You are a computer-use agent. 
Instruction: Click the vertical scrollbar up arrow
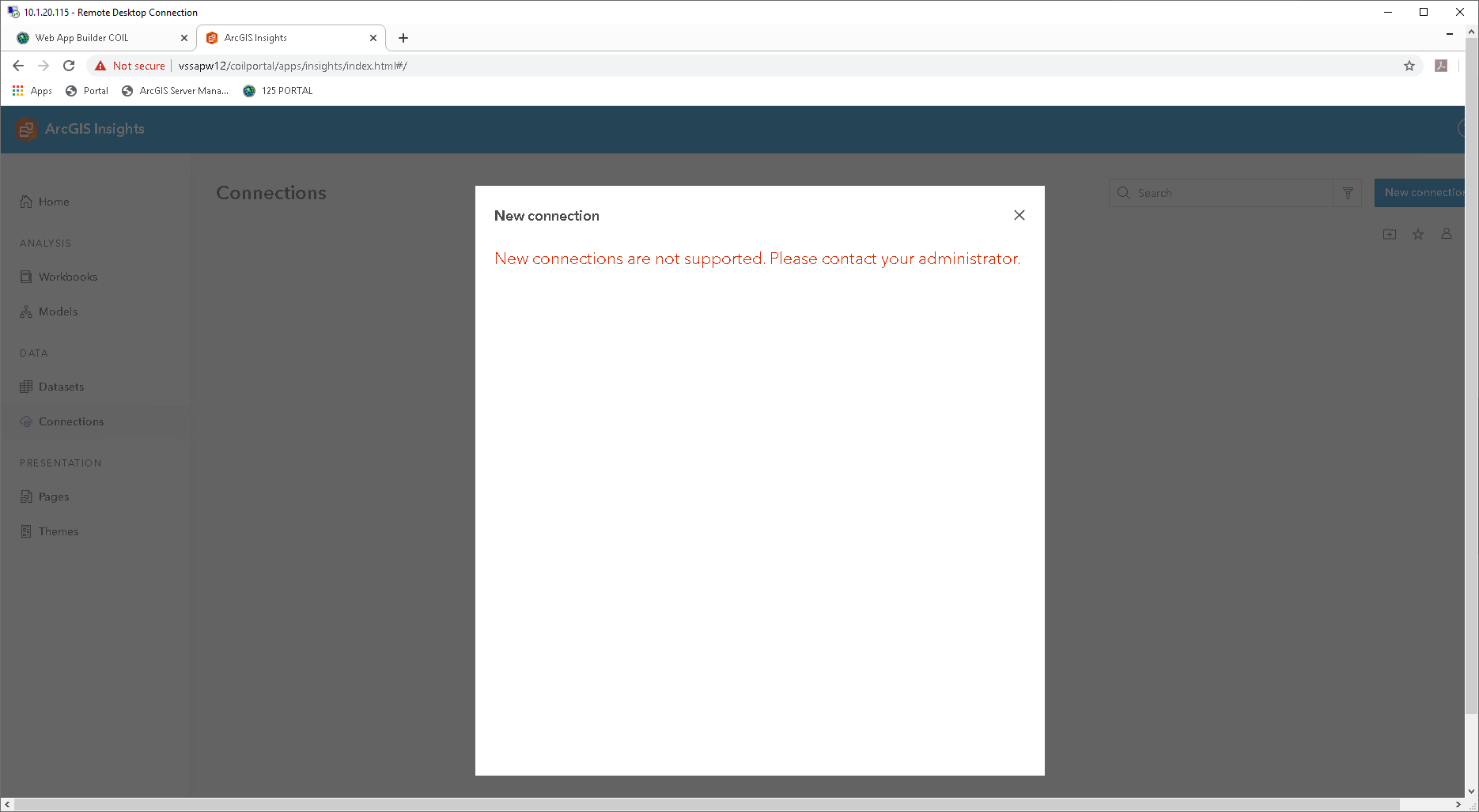[1472, 32]
